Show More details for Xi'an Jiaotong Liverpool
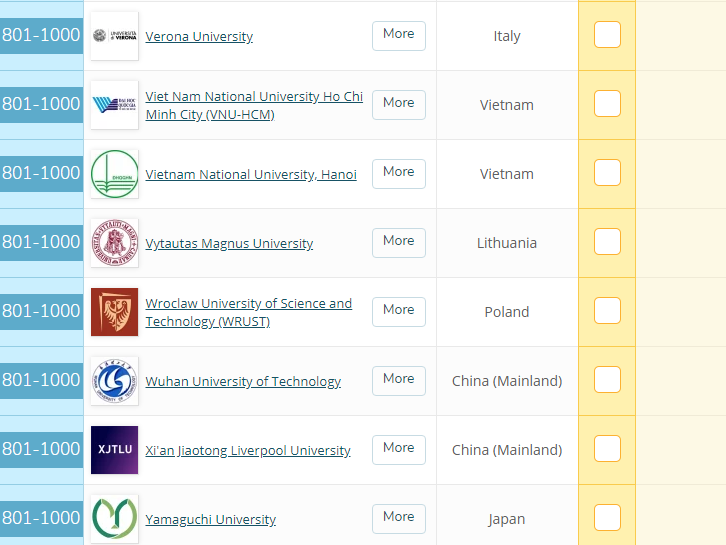The height and width of the screenshot is (545, 726). pos(398,449)
